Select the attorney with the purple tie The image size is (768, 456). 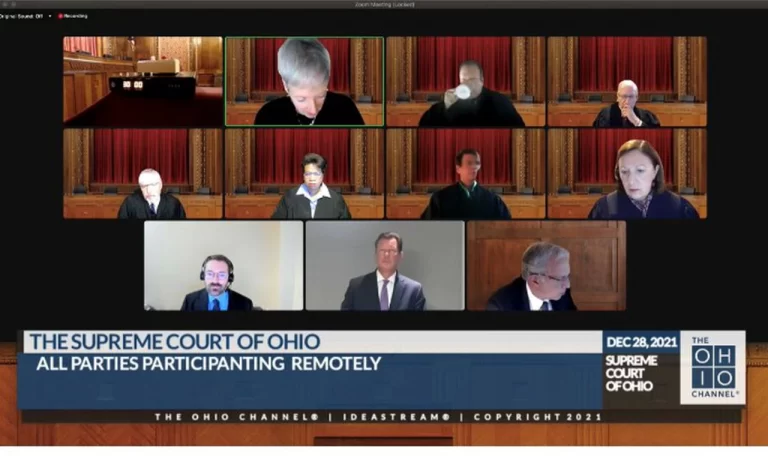point(385,265)
